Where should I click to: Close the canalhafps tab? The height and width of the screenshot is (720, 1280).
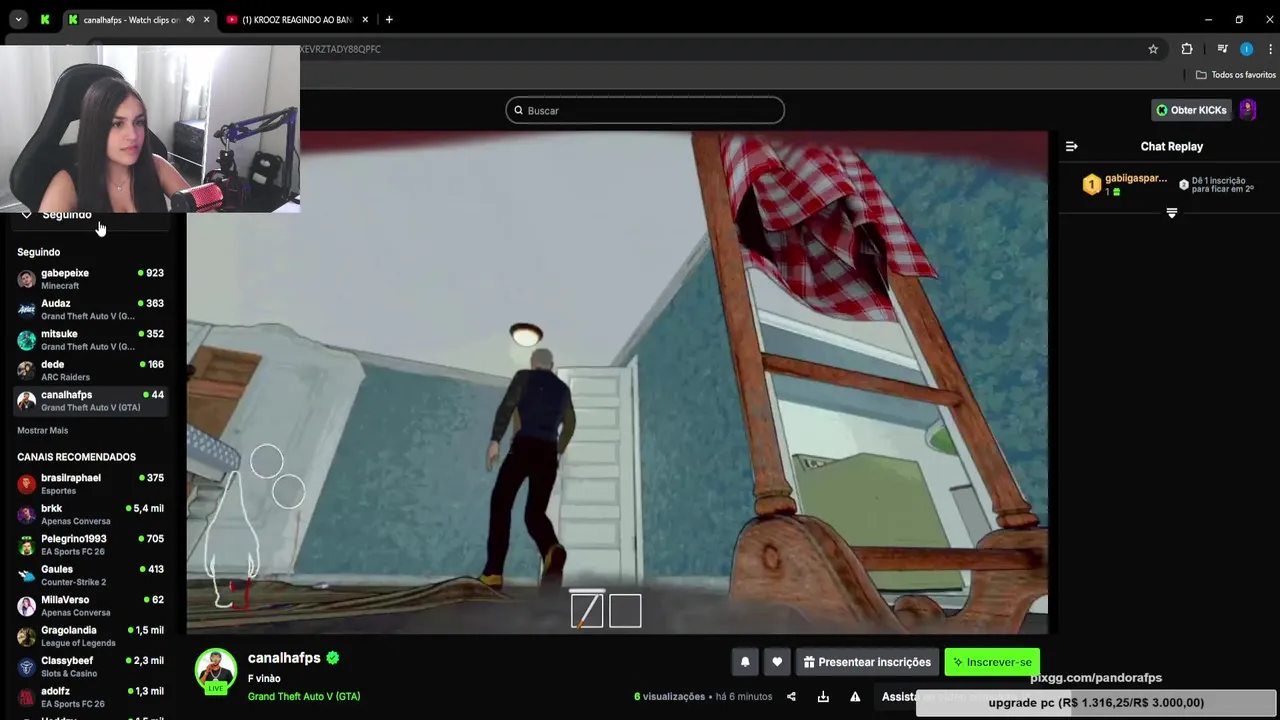point(207,20)
